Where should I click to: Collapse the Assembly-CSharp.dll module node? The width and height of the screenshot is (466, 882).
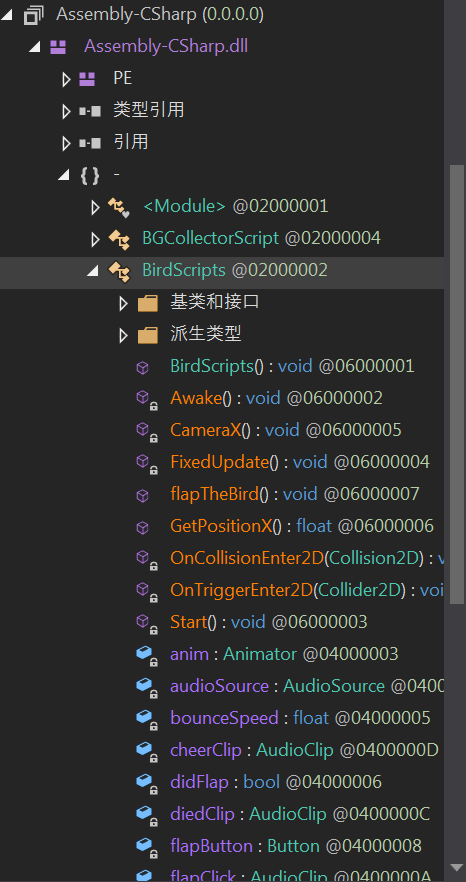[x=34, y=47]
